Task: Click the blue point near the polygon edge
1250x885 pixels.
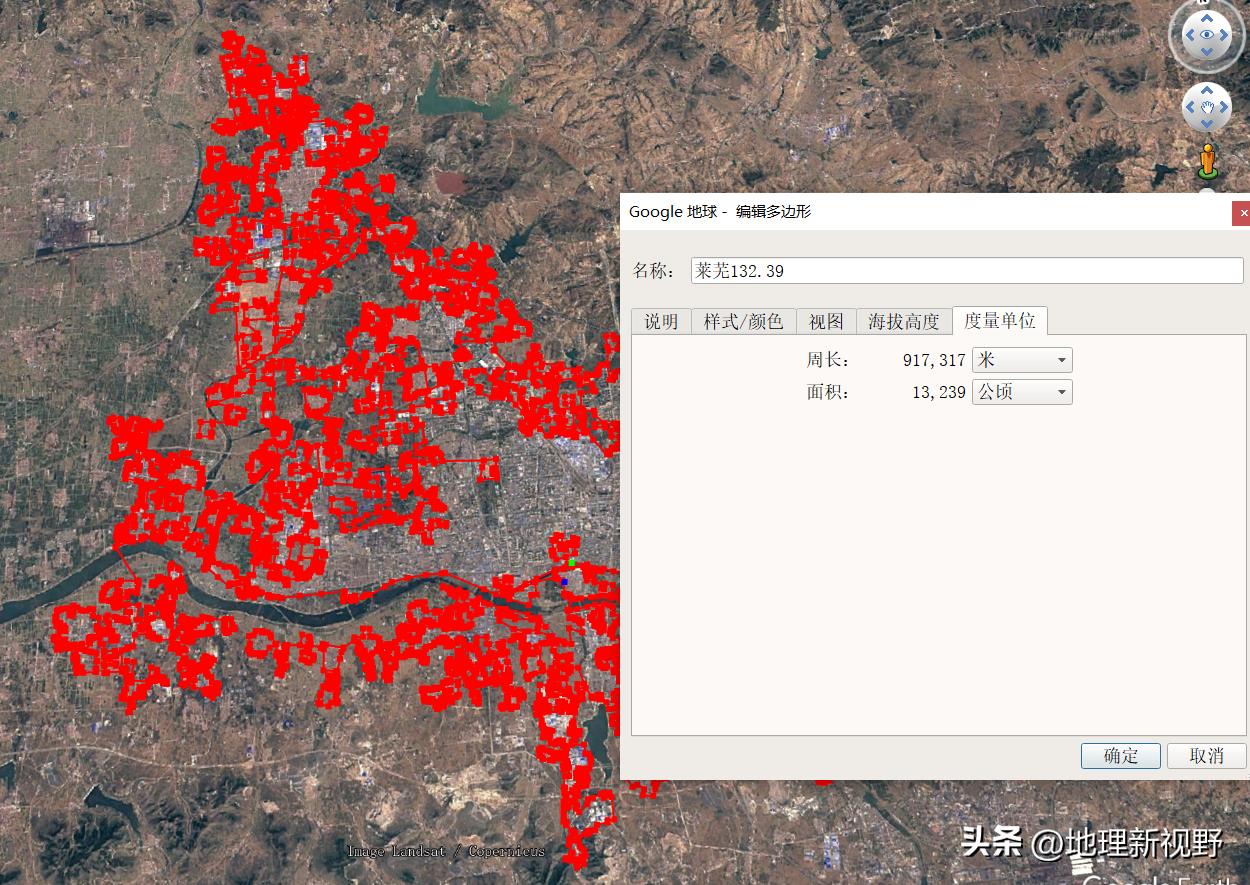Action: [564, 582]
